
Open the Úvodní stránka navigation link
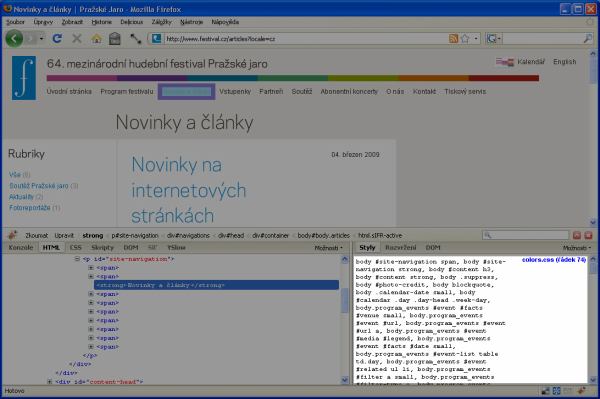tap(69, 91)
